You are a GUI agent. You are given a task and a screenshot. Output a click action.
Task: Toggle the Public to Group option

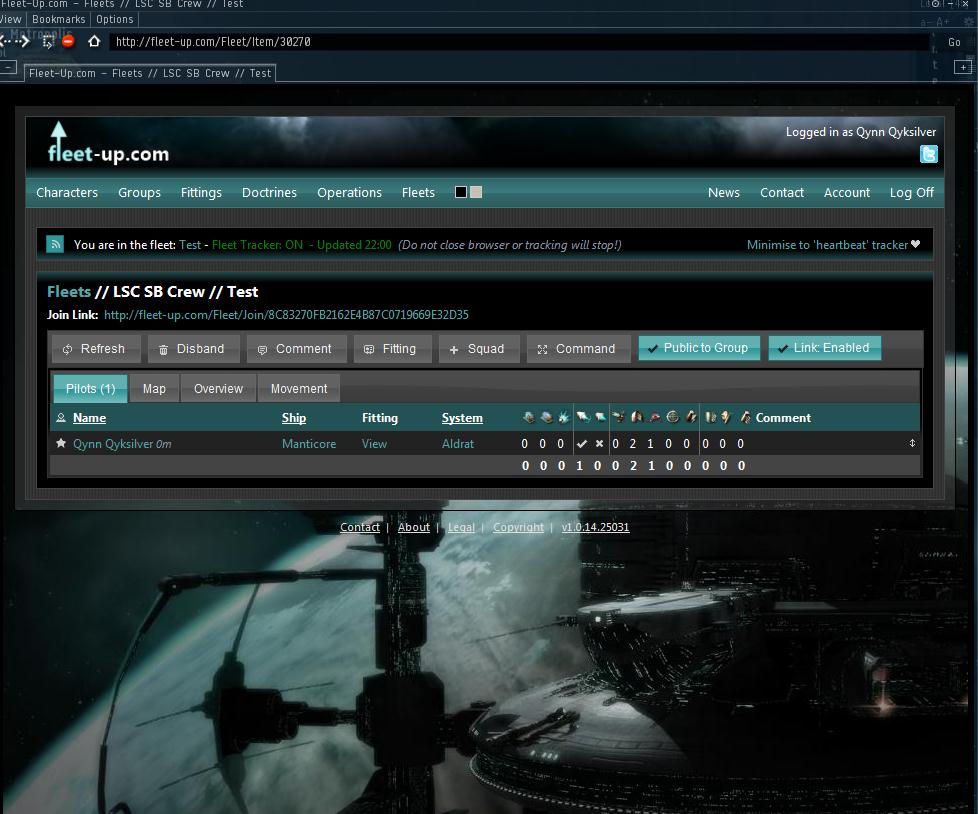pos(699,348)
